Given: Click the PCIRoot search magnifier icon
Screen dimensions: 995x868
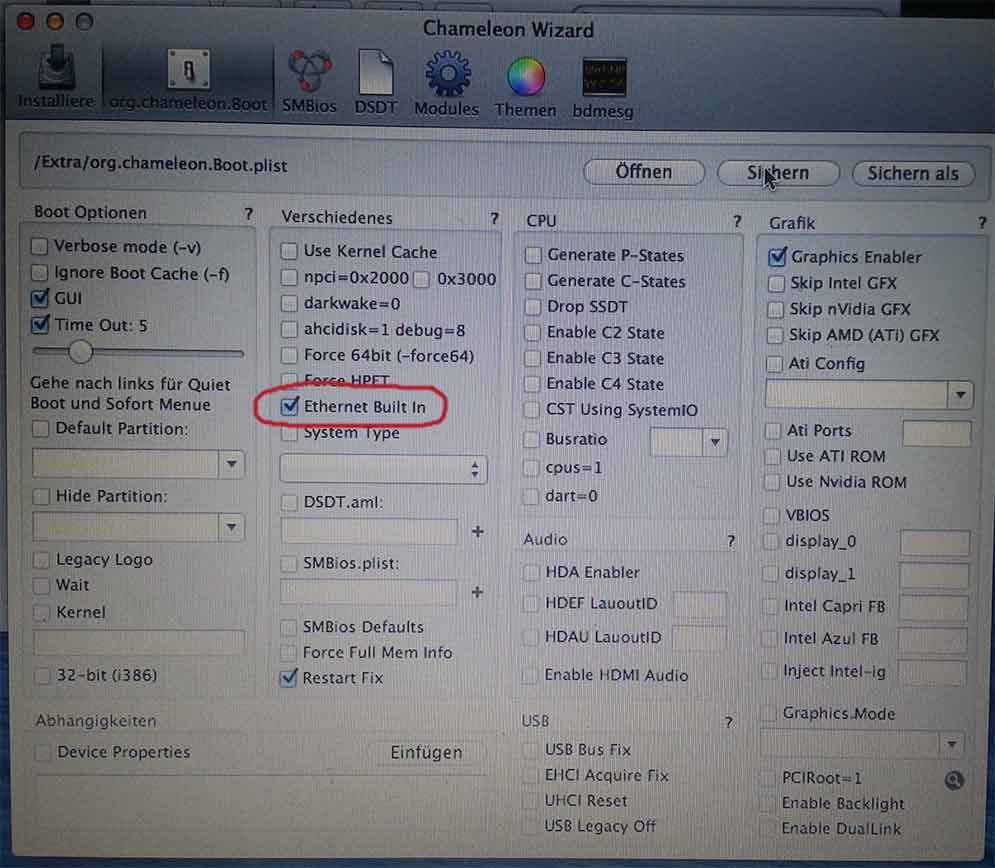Looking at the screenshot, I should tap(954, 780).
